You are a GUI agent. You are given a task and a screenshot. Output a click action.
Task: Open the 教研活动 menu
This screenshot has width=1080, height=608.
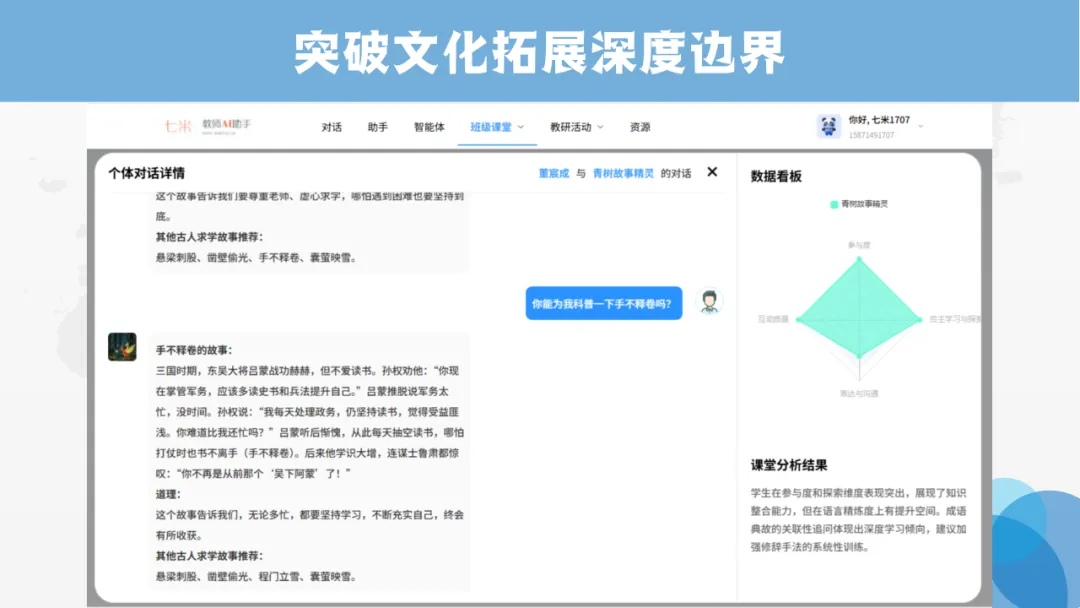(x=570, y=127)
